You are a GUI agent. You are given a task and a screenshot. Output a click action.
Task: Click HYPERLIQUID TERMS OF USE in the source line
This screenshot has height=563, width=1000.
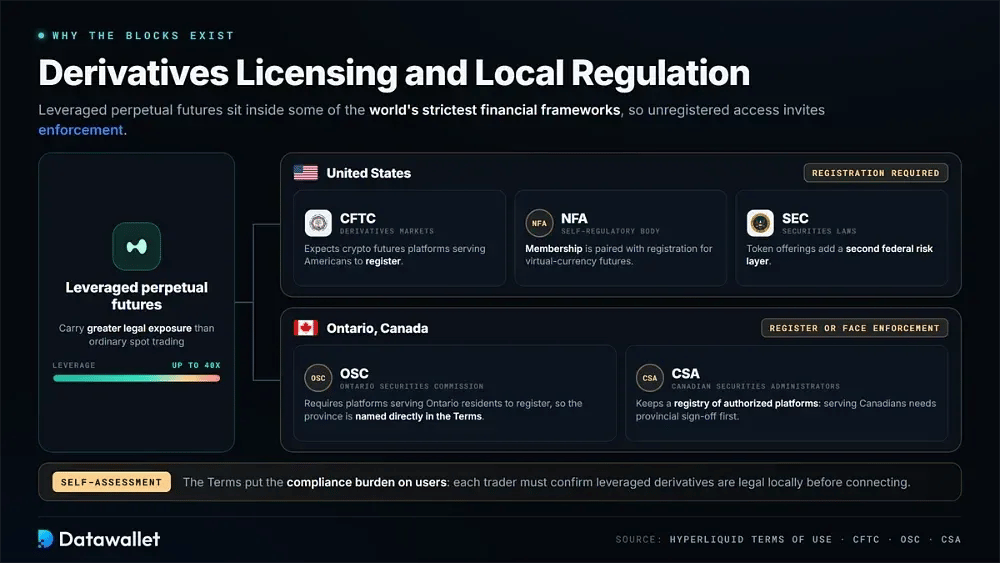(x=751, y=539)
